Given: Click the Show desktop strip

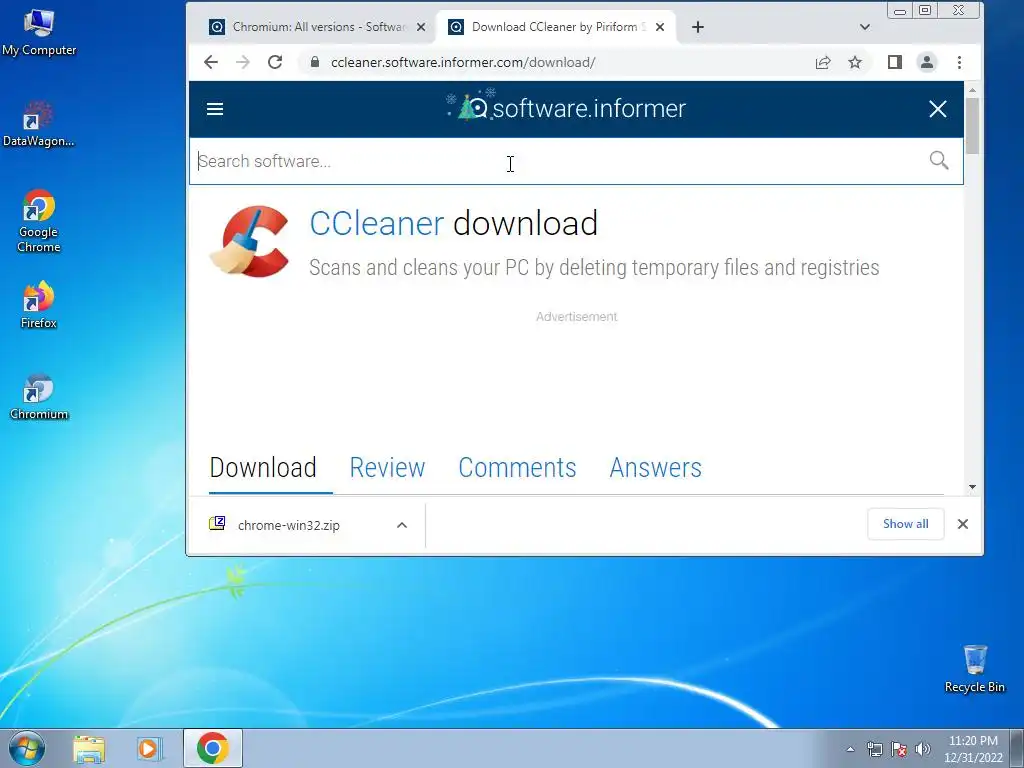Looking at the screenshot, I should (1017, 748).
